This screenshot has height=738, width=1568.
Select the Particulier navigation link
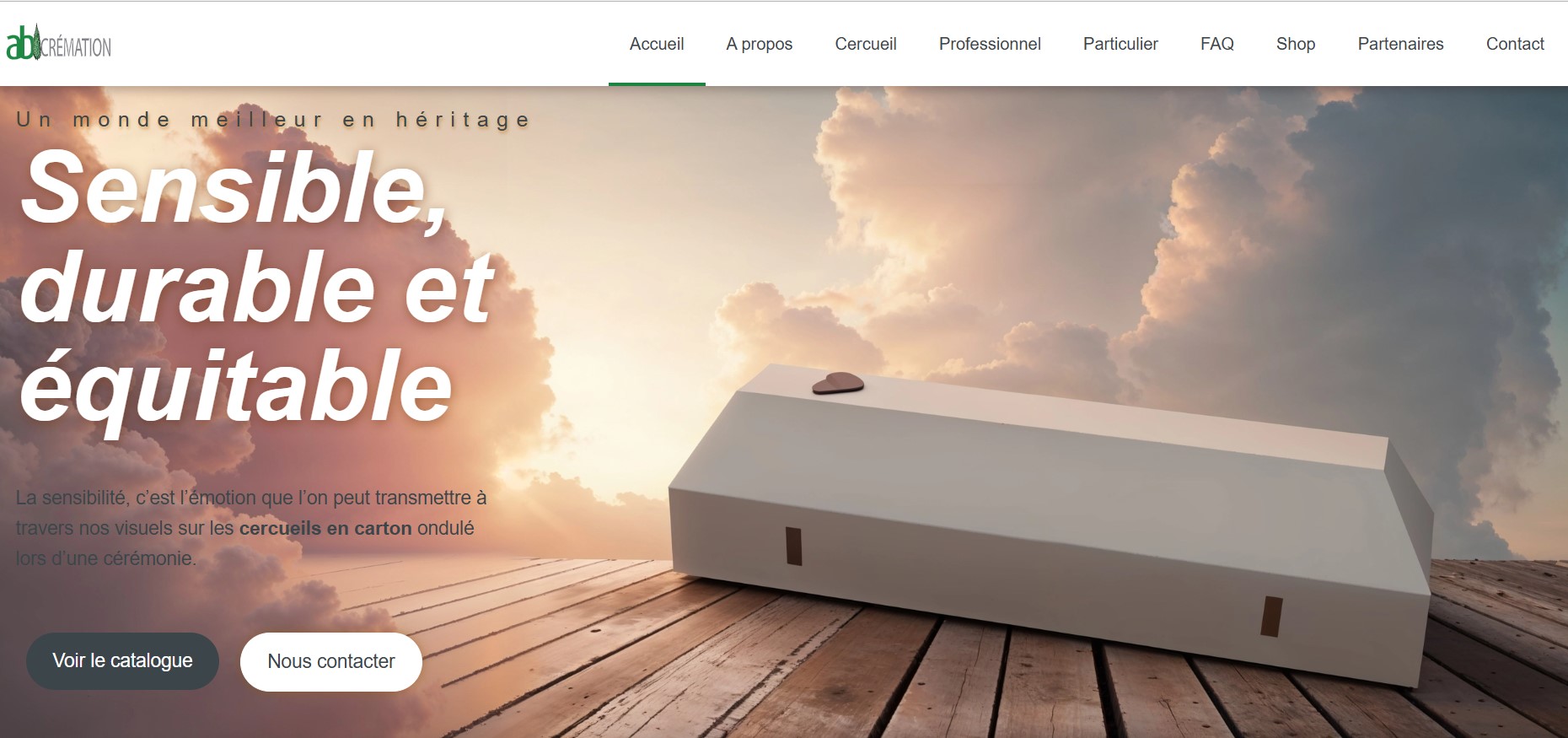coord(1120,44)
